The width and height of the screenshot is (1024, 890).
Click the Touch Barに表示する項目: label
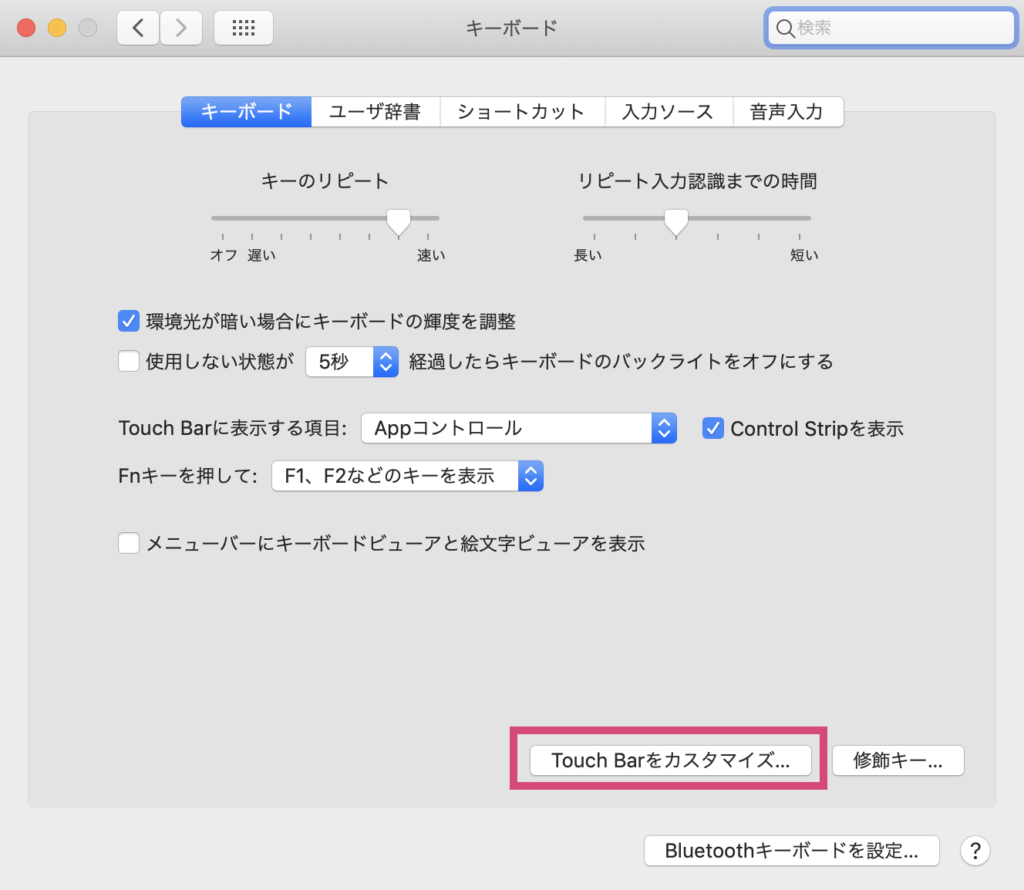point(232,428)
